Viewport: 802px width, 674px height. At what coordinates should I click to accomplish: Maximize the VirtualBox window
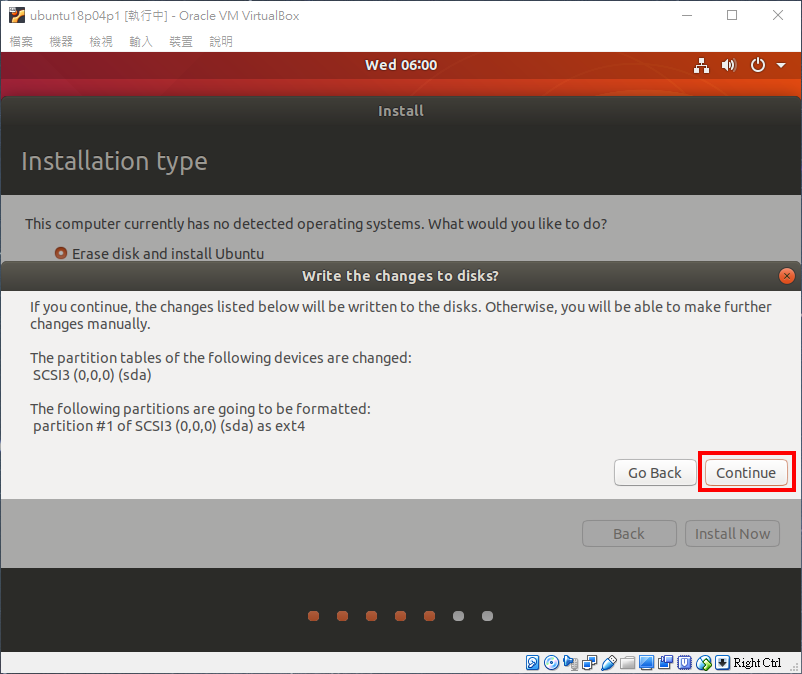coord(732,15)
